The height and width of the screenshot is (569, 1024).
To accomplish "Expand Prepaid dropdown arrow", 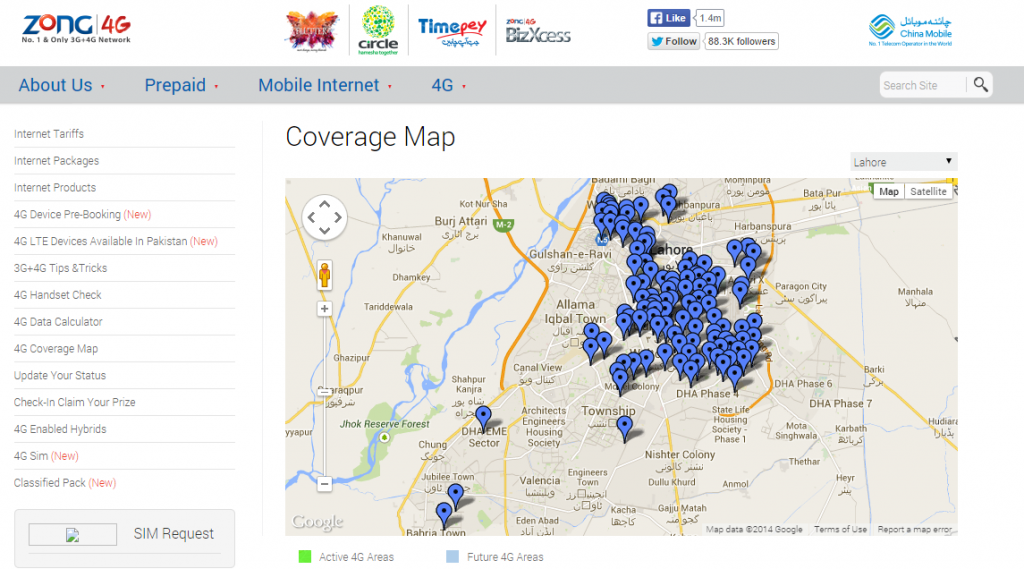I will tap(216, 86).
